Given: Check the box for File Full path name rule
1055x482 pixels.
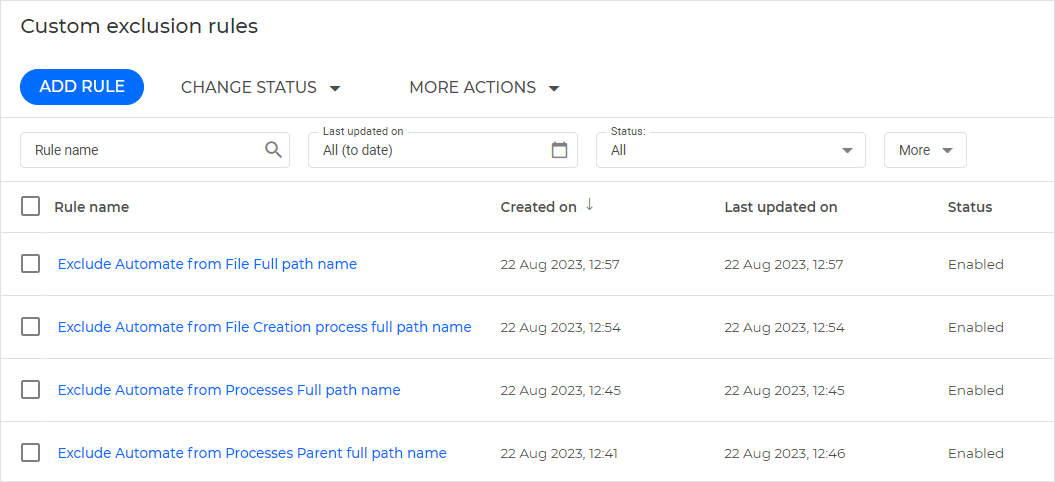Looking at the screenshot, I should [x=31, y=264].
